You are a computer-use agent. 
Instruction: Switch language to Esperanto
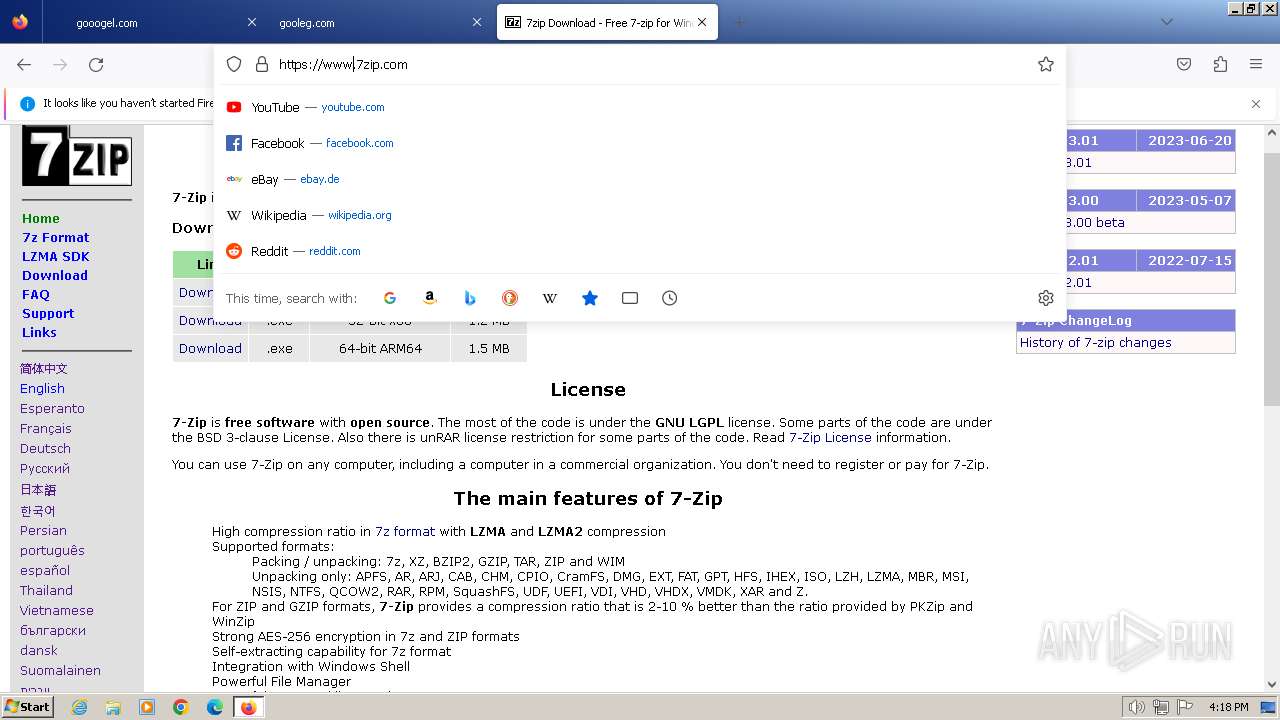[52, 408]
